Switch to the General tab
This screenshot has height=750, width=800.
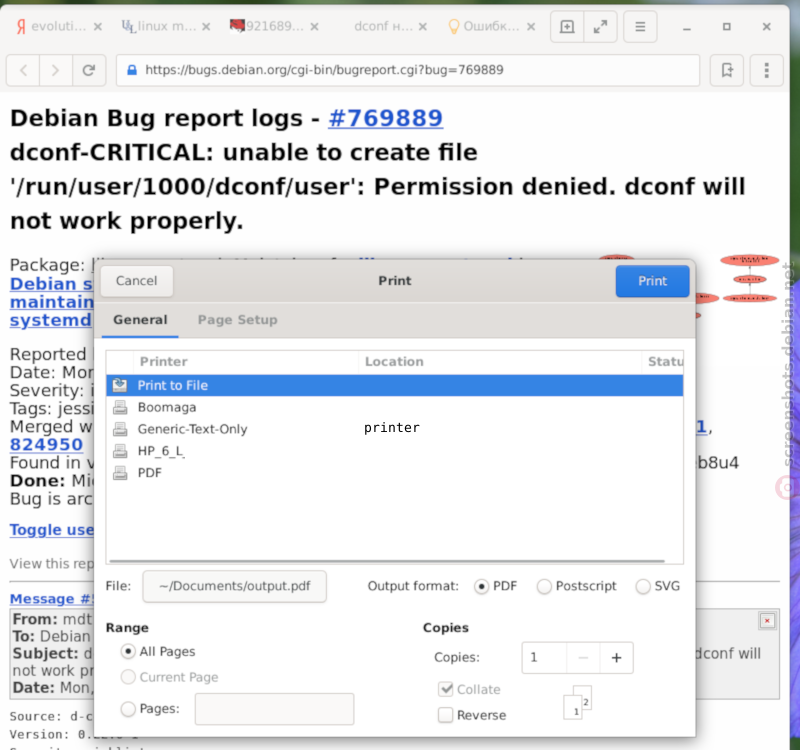tap(140, 320)
